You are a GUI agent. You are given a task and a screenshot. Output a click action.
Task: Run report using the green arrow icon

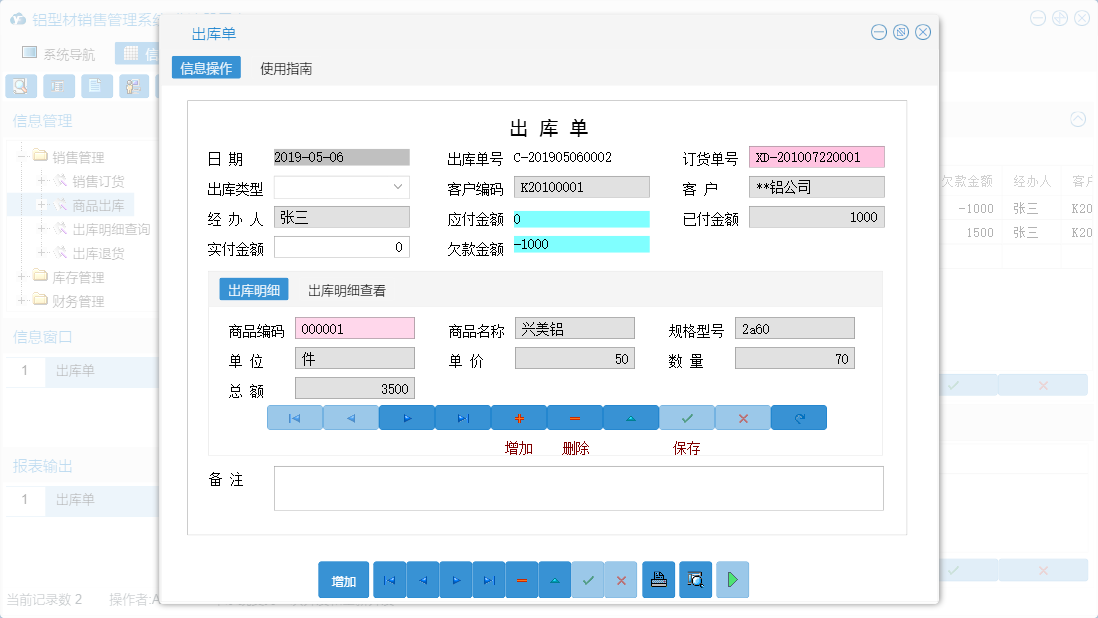[x=732, y=579]
